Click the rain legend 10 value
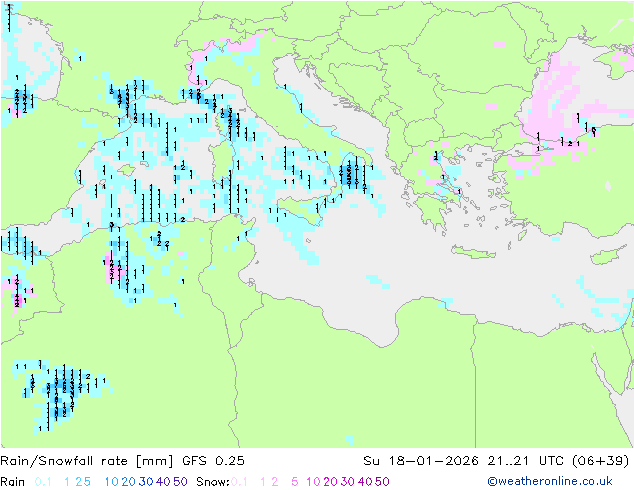Image resolution: width=634 pixels, height=490 pixels. point(111,482)
